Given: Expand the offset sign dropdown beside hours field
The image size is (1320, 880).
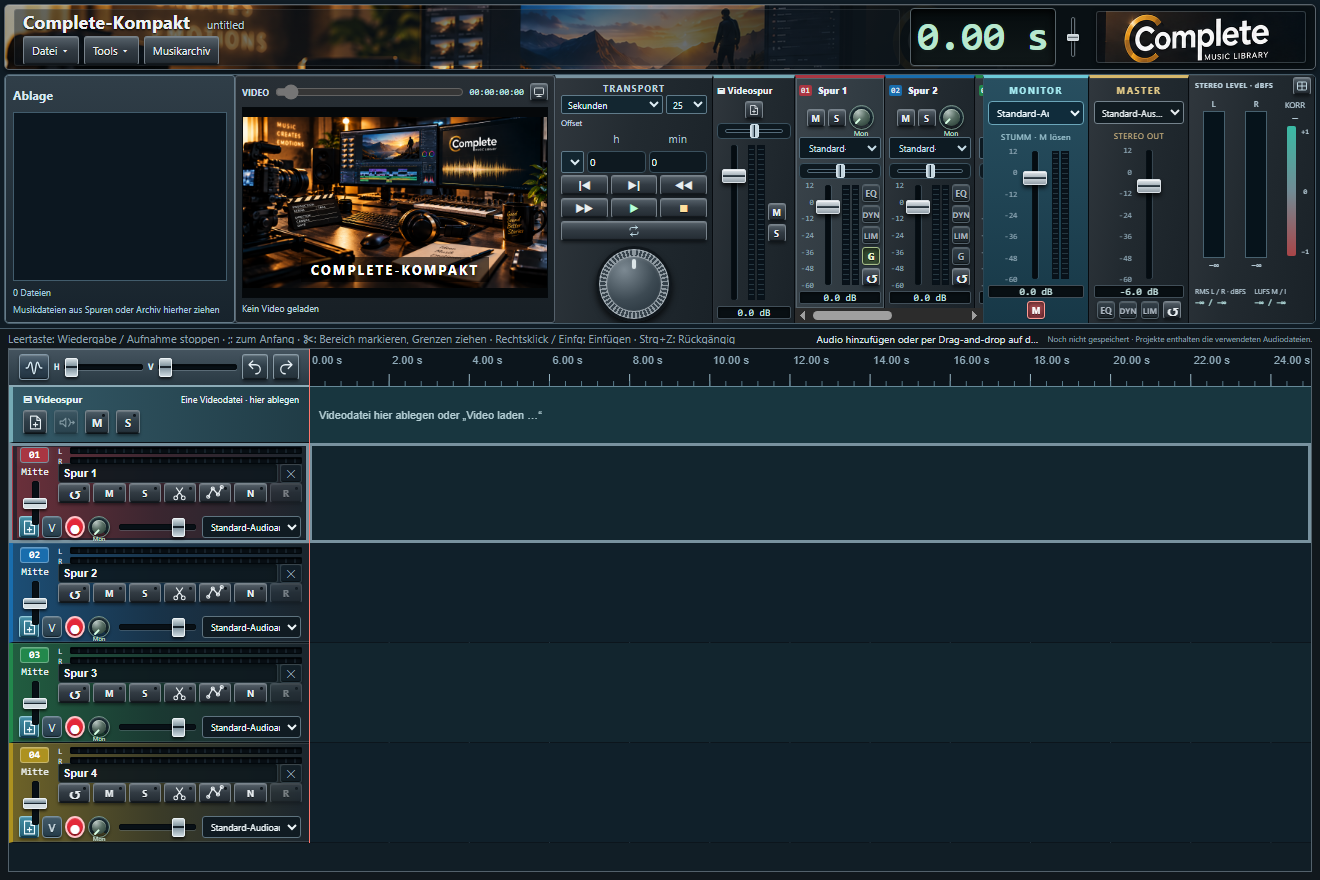Looking at the screenshot, I should tap(572, 162).
